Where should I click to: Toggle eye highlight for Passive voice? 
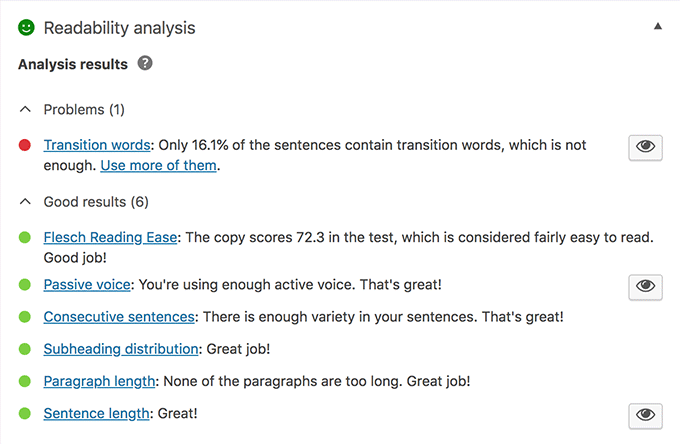[x=645, y=286]
